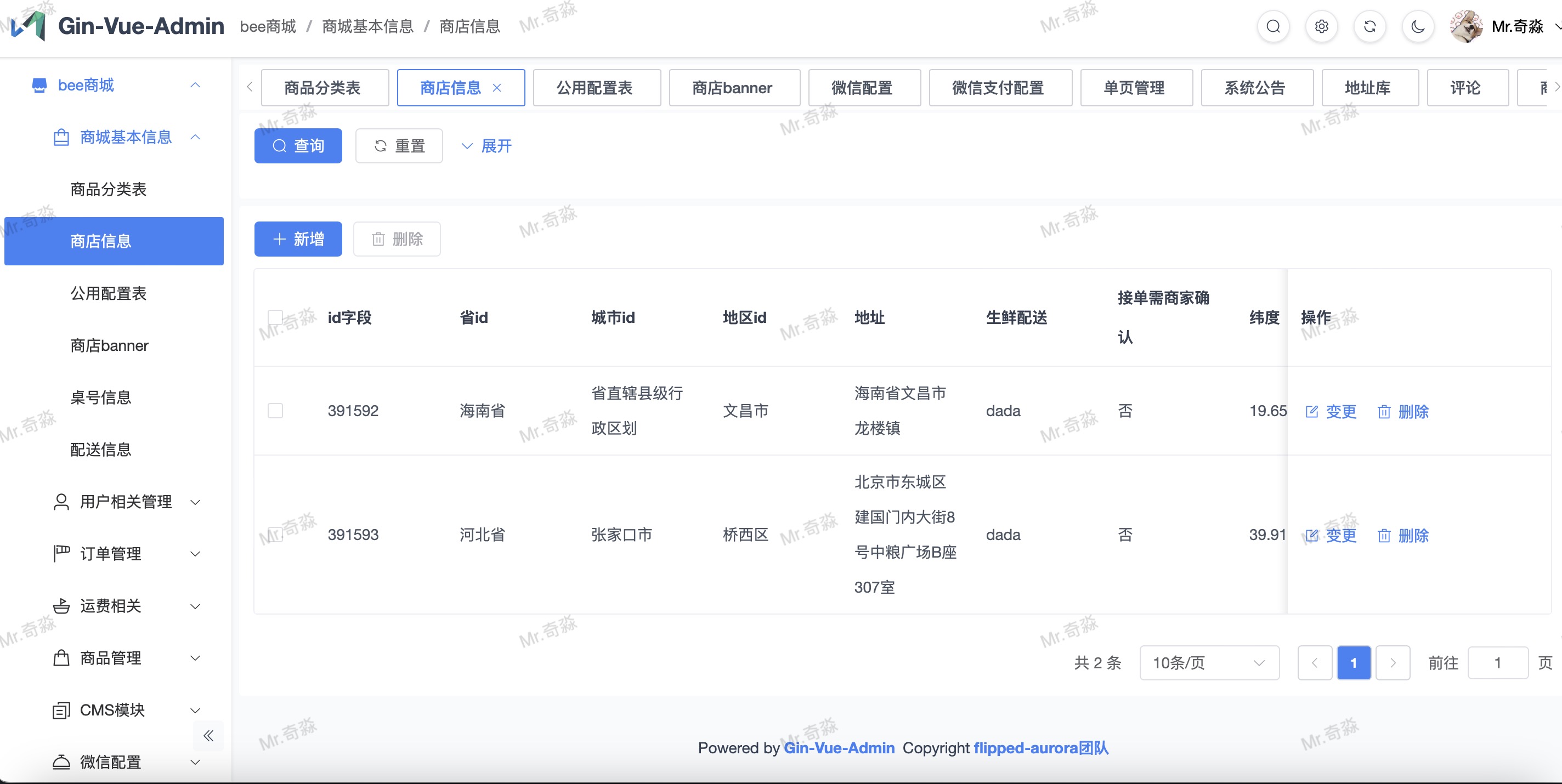Close the 商店信息 tab
This screenshot has width=1562, height=784.
[496, 88]
